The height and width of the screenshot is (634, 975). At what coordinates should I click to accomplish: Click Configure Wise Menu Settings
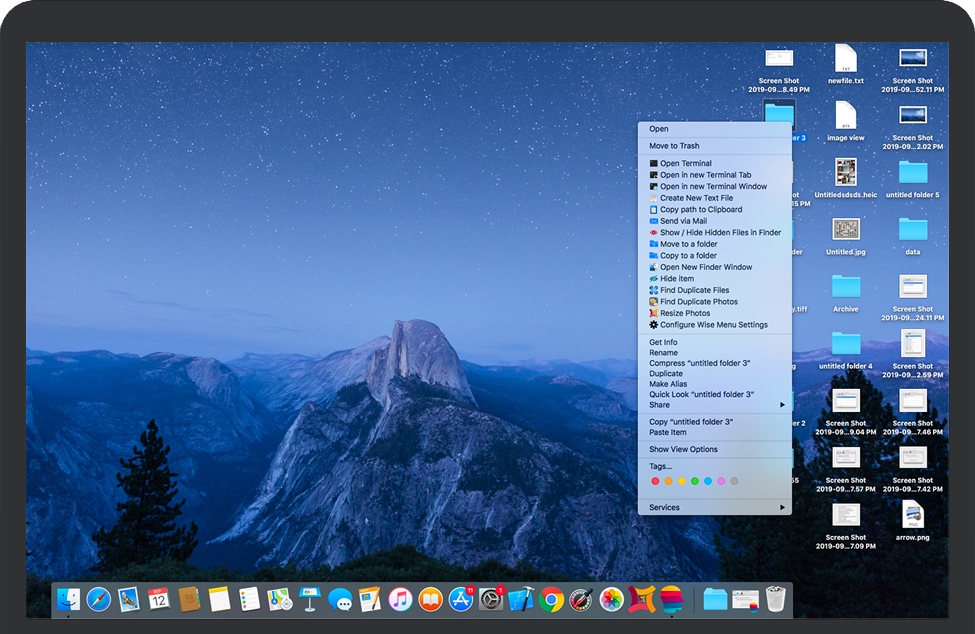click(x=713, y=325)
